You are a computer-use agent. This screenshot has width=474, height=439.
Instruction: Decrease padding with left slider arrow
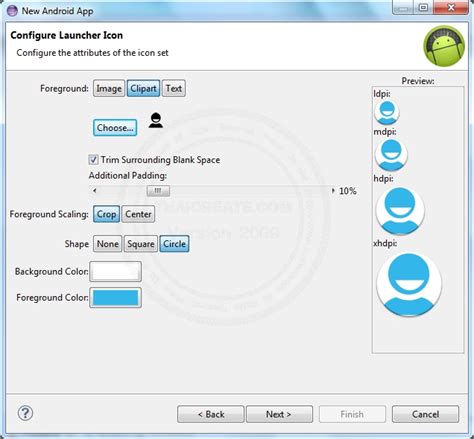[x=95, y=191]
